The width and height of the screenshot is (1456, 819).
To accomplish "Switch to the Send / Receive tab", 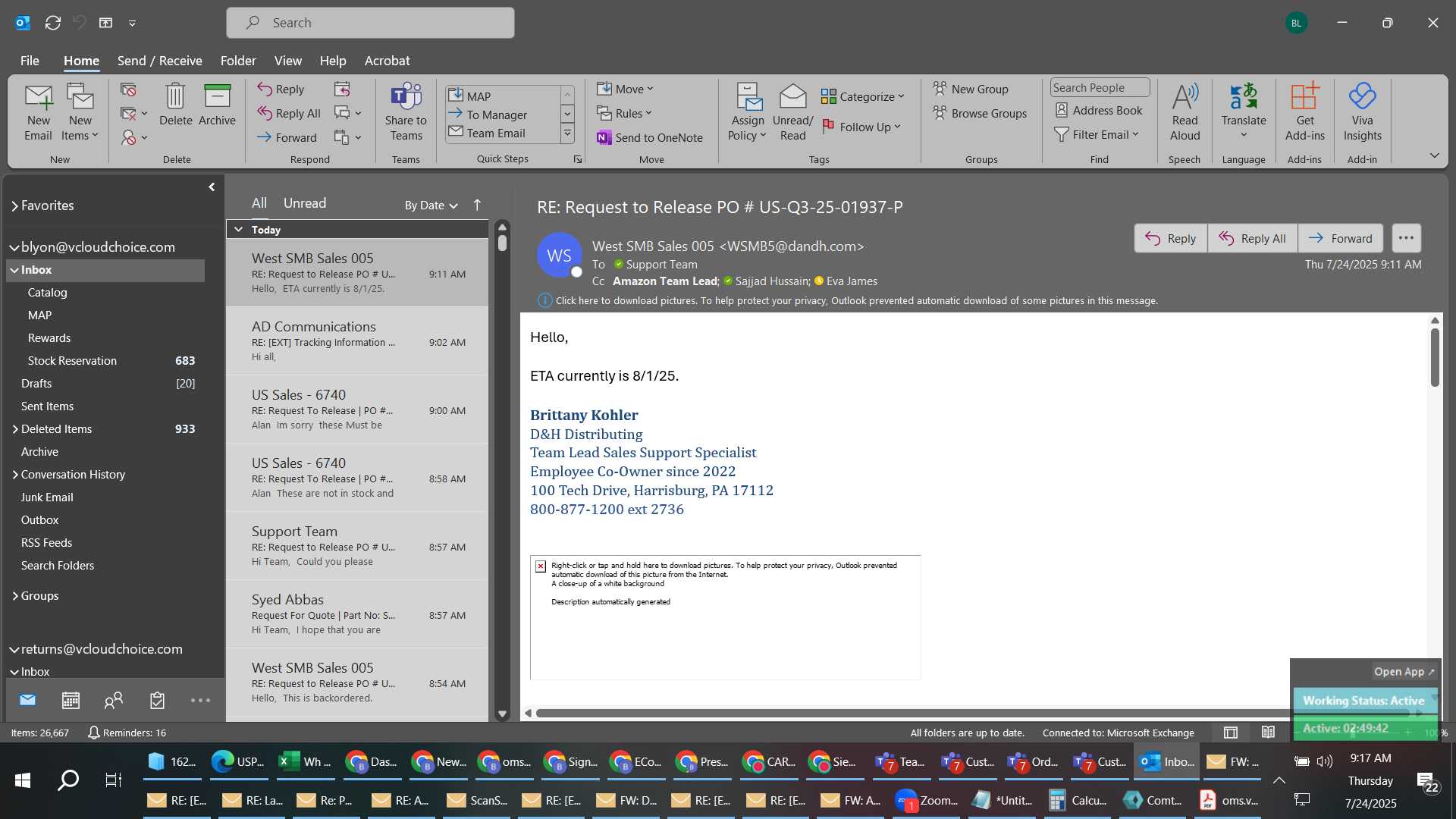I will pyautogui.click(x=159, y=61).
